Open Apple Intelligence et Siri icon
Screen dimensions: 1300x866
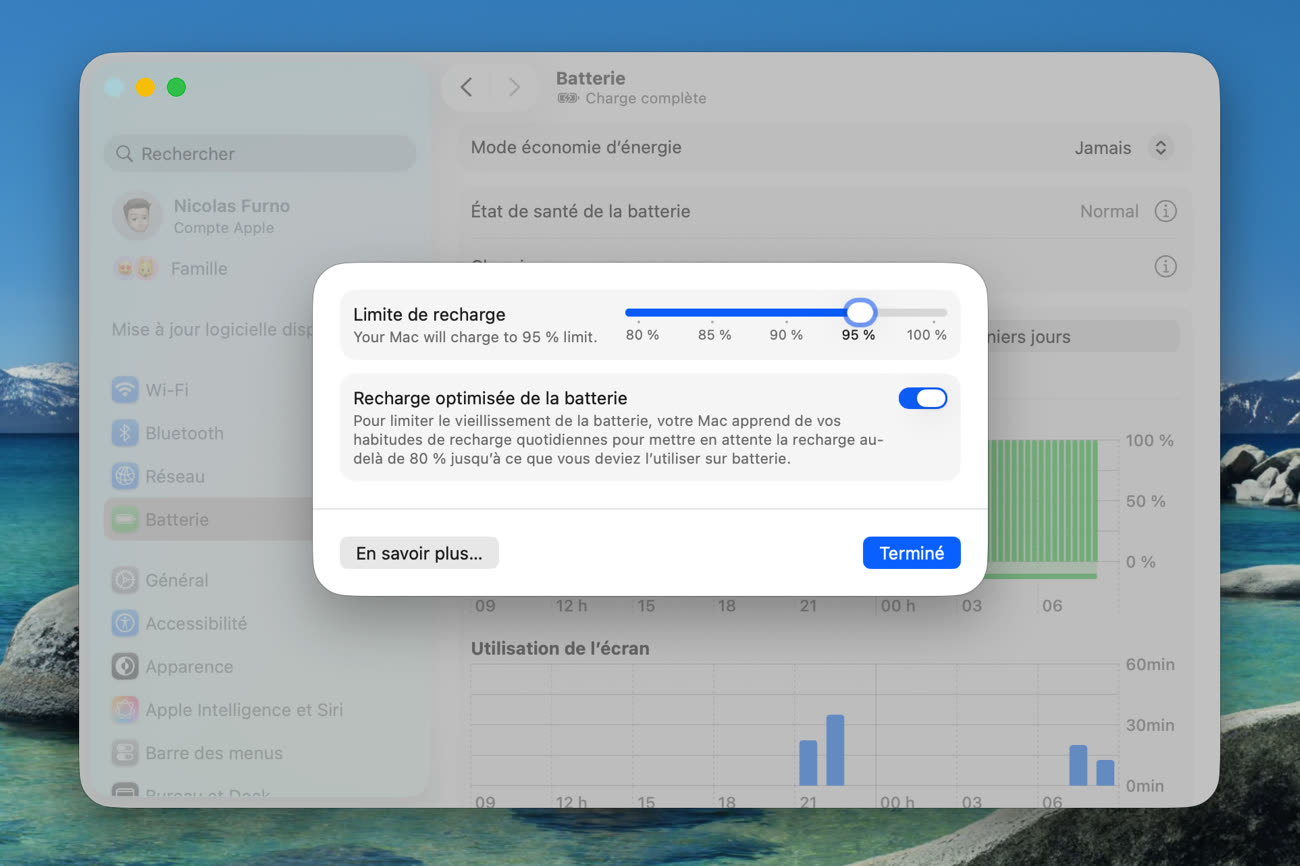(x=125, y=710)
